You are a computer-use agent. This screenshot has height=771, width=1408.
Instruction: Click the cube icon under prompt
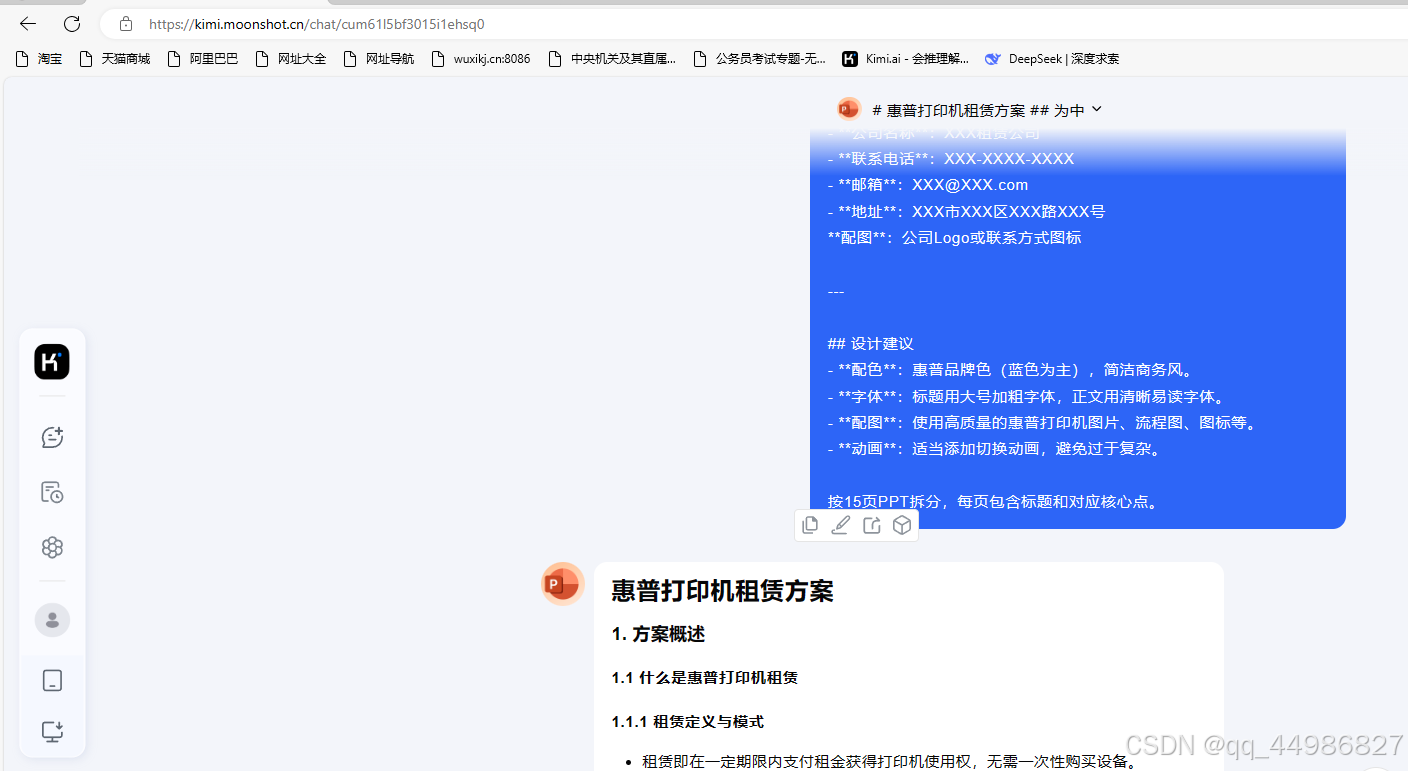pos(902,525)
